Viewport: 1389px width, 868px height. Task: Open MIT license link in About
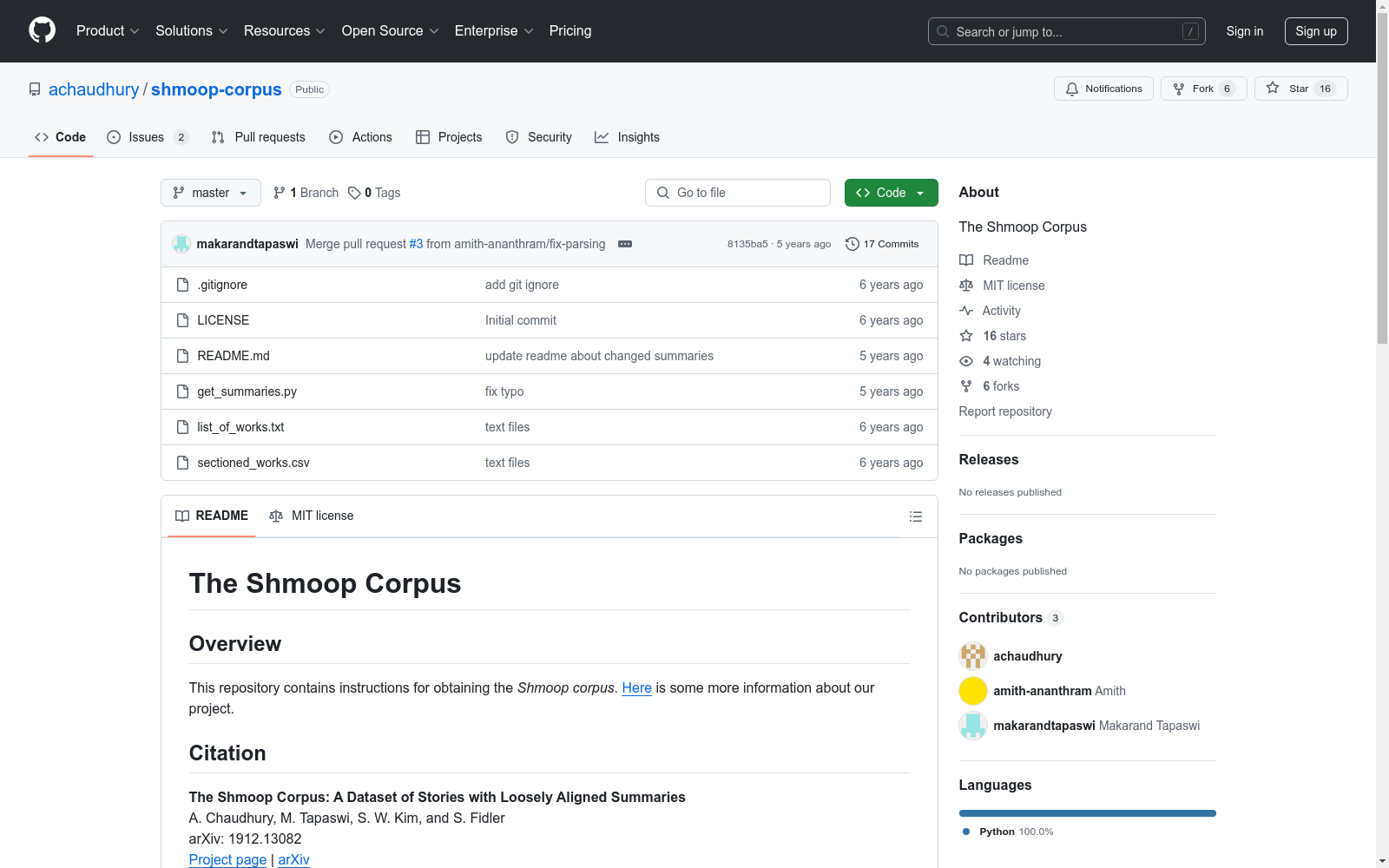1002,286
